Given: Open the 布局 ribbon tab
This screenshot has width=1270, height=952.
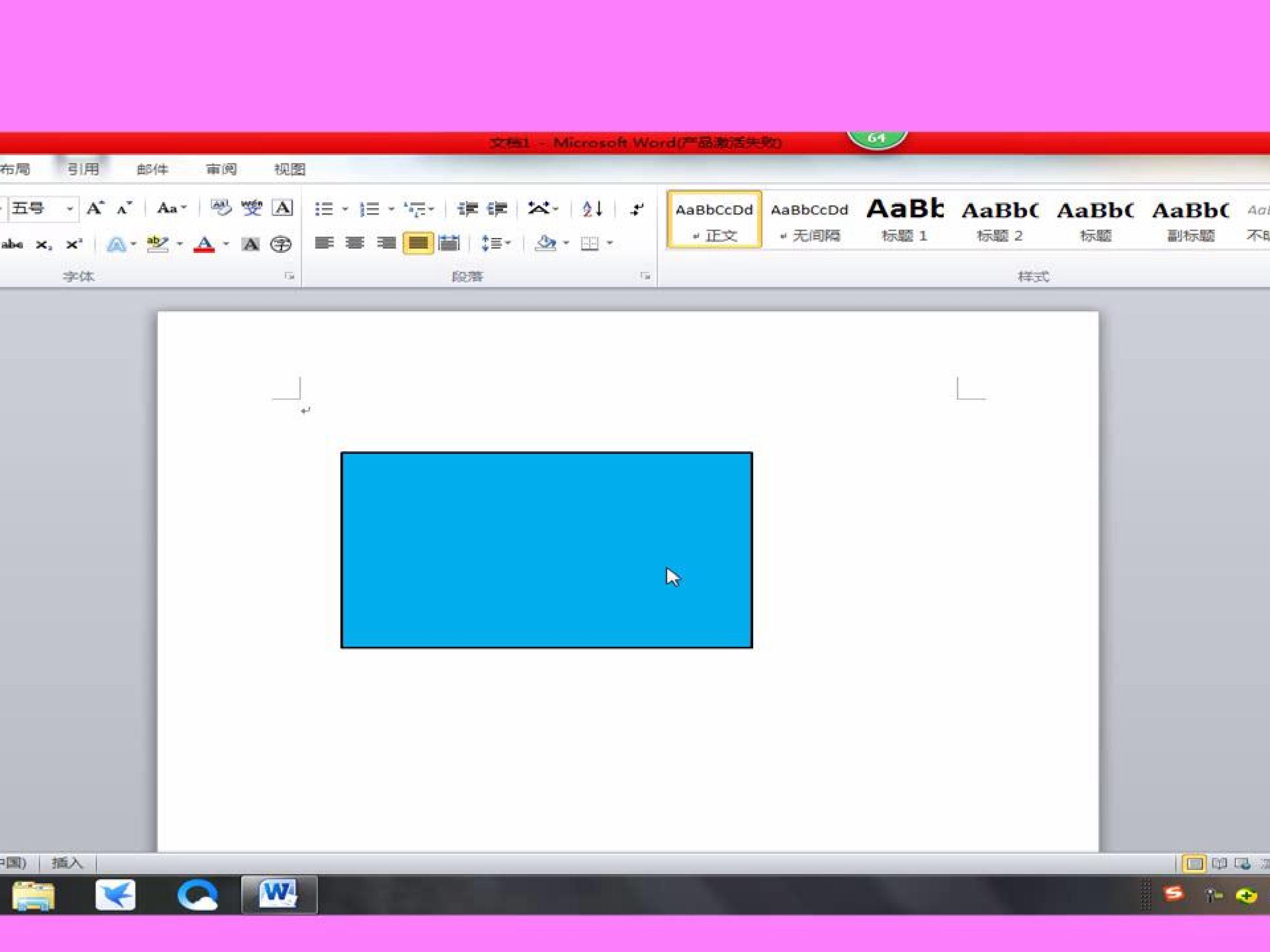Looking at the screenshot, I should [x=15, y=169].
